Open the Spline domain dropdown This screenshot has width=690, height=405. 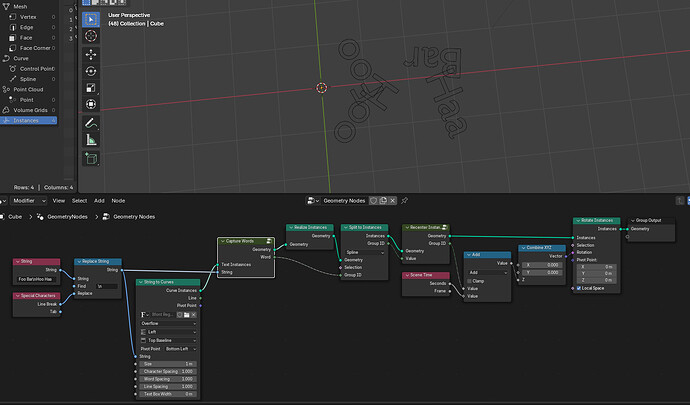pos(365,253)
